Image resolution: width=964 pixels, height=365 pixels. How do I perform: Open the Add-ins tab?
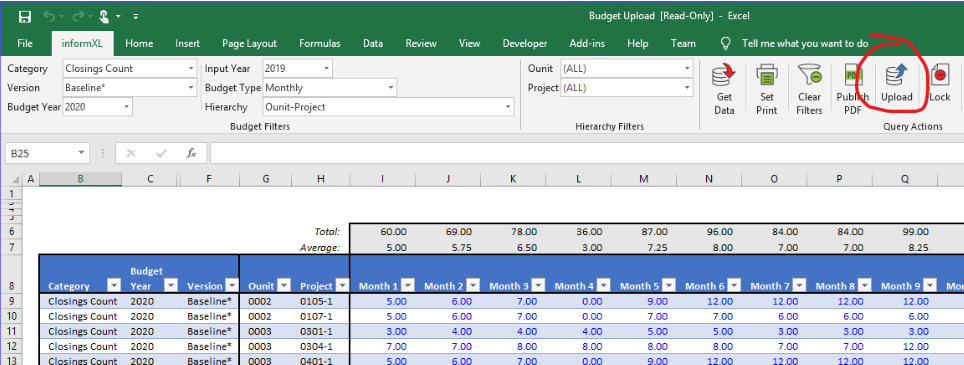tap(587, 44)
